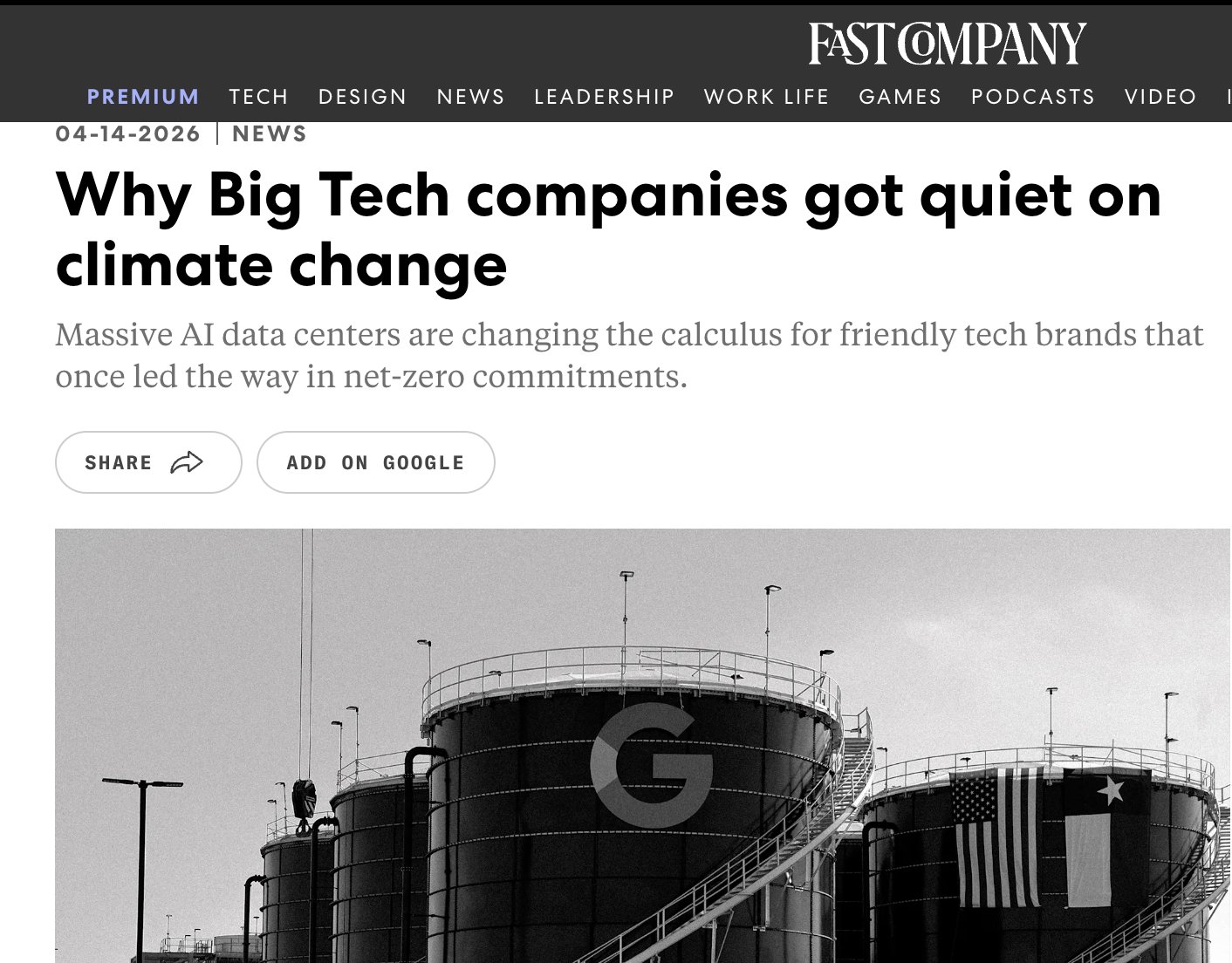
Task: Click the share arrow icon
Action: click(187, 462)
